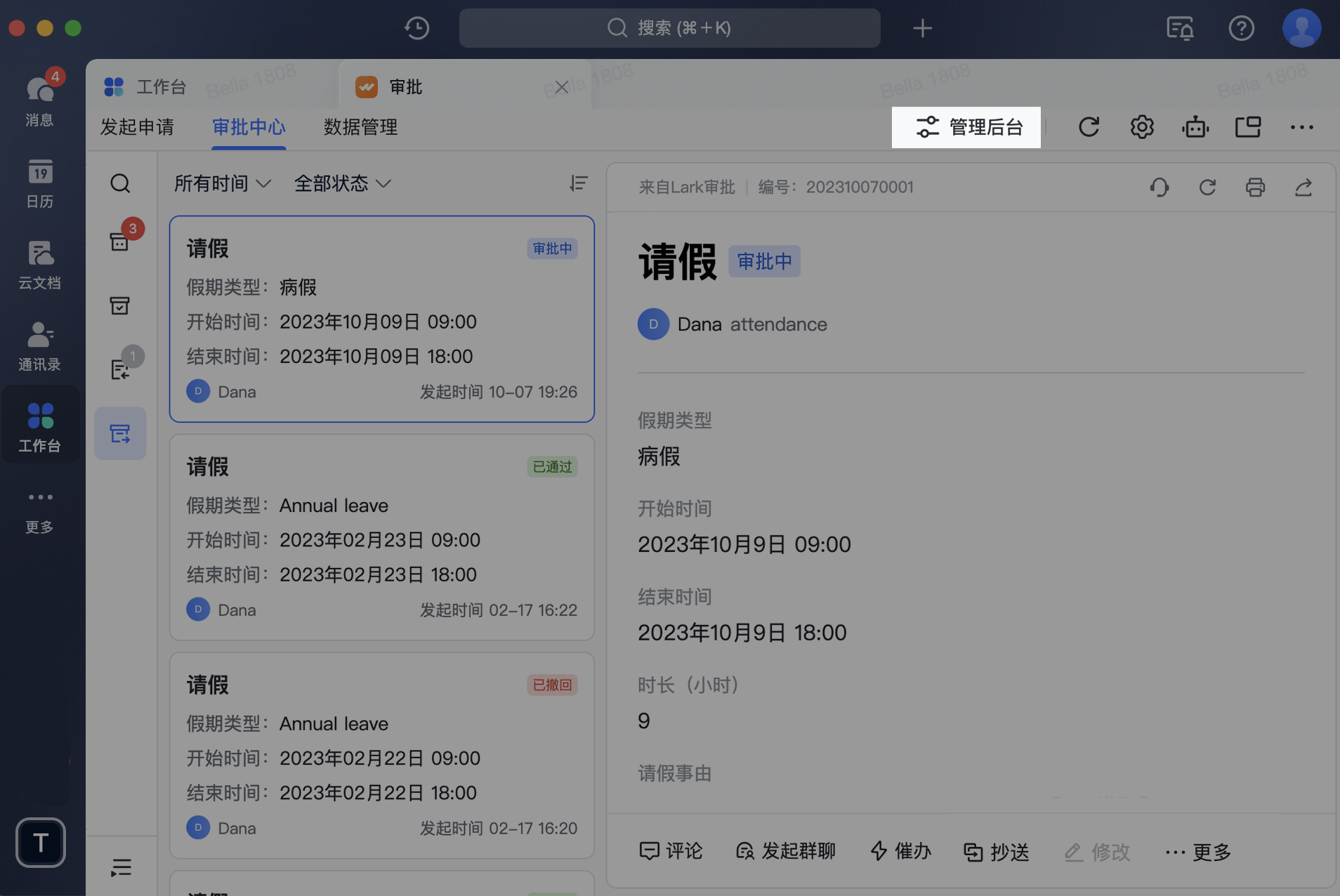Click the T avatar at sidebar bottom
Image resolution: width=1340 pixels, height=896 pixels.
41,842
